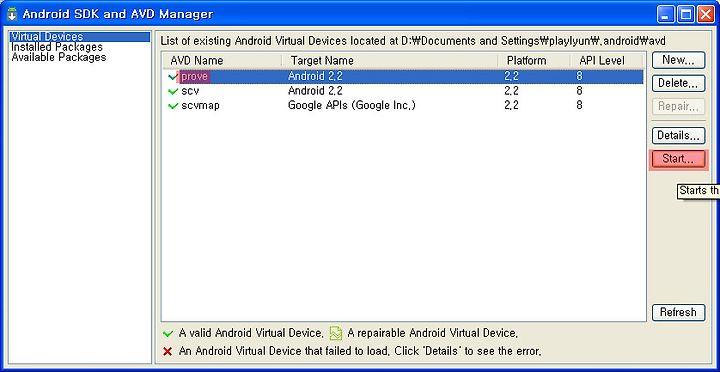The height and width of the screenshot is (372, 720).
Task: Click the green checkmark icon beside scv
Action: point(173,91)
